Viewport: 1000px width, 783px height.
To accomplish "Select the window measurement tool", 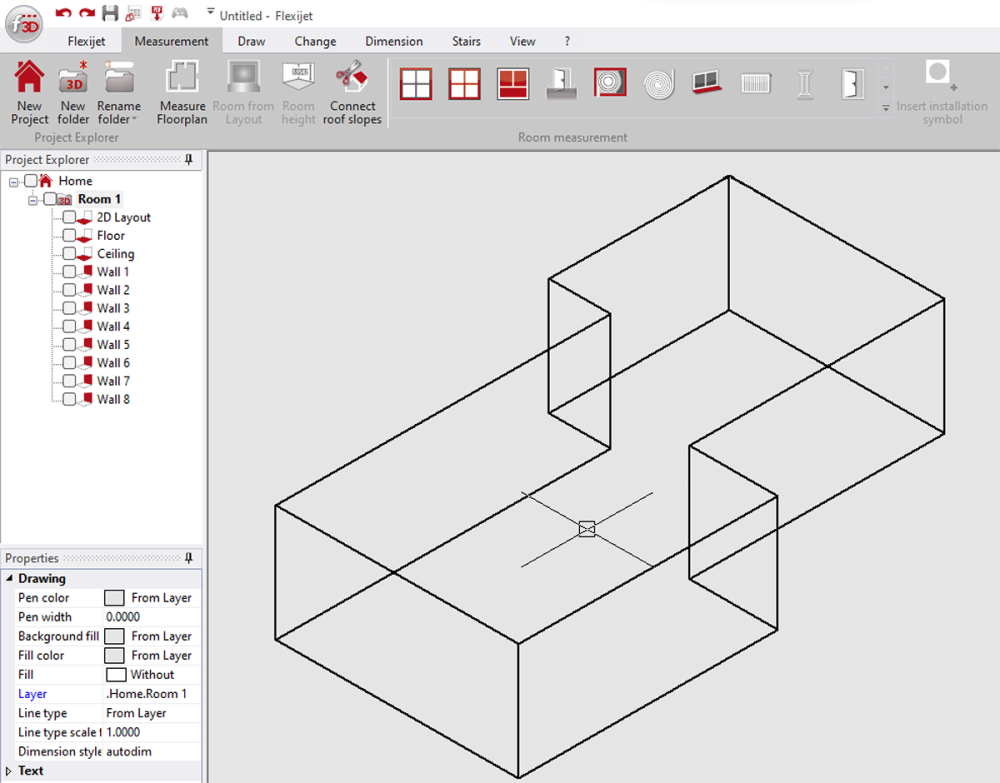I will pos(415,85).
